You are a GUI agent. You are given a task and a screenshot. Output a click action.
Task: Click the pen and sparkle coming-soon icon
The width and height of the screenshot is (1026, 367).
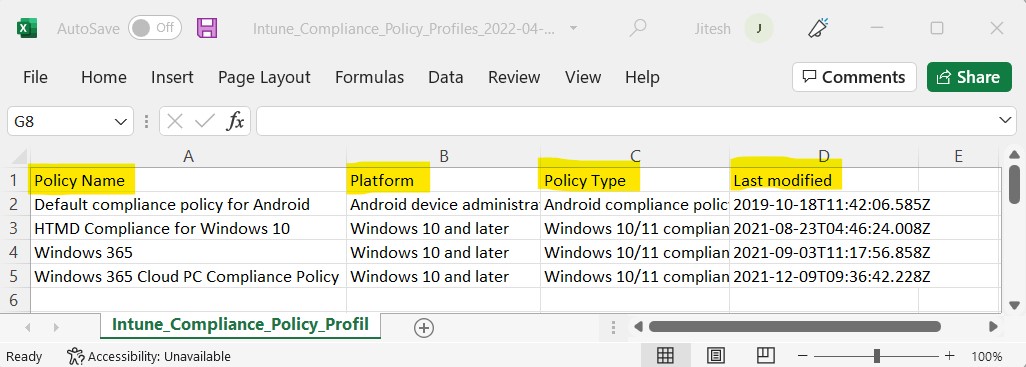[817, 28]
